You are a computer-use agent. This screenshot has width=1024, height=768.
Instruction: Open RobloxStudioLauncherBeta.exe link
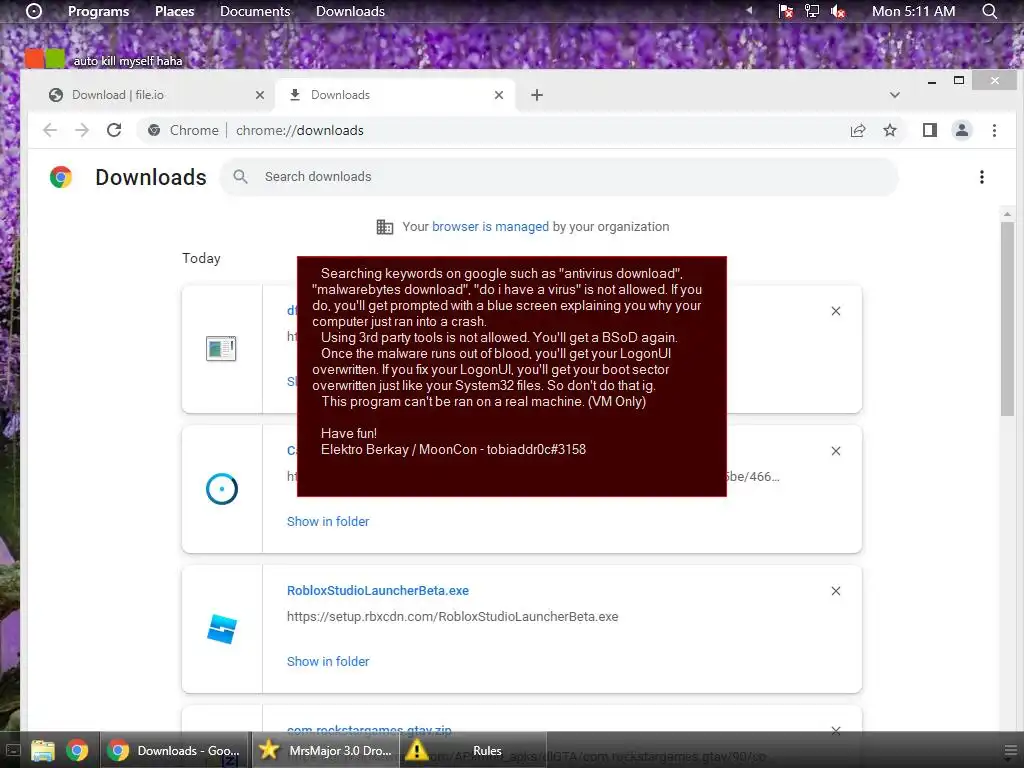pos(377,590)
